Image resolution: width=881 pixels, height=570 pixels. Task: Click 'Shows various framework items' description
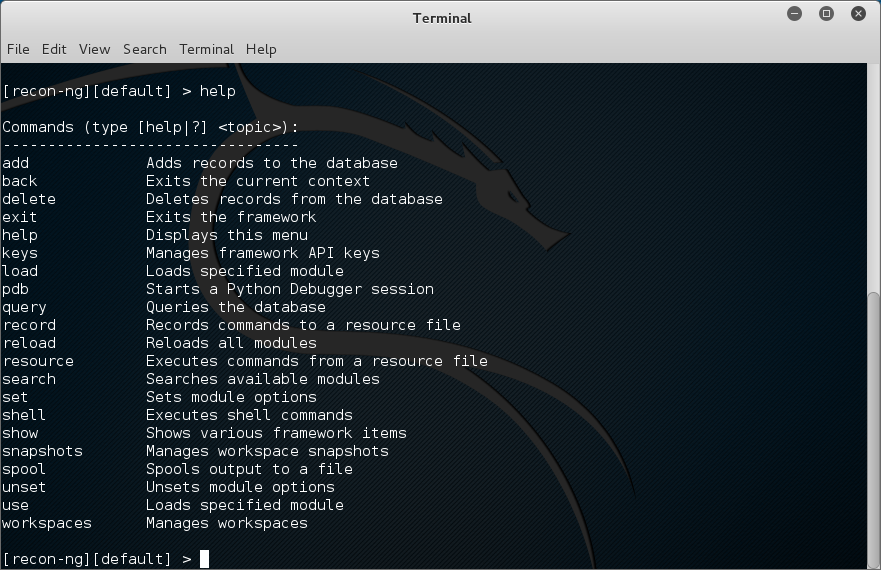pos(276,433)
